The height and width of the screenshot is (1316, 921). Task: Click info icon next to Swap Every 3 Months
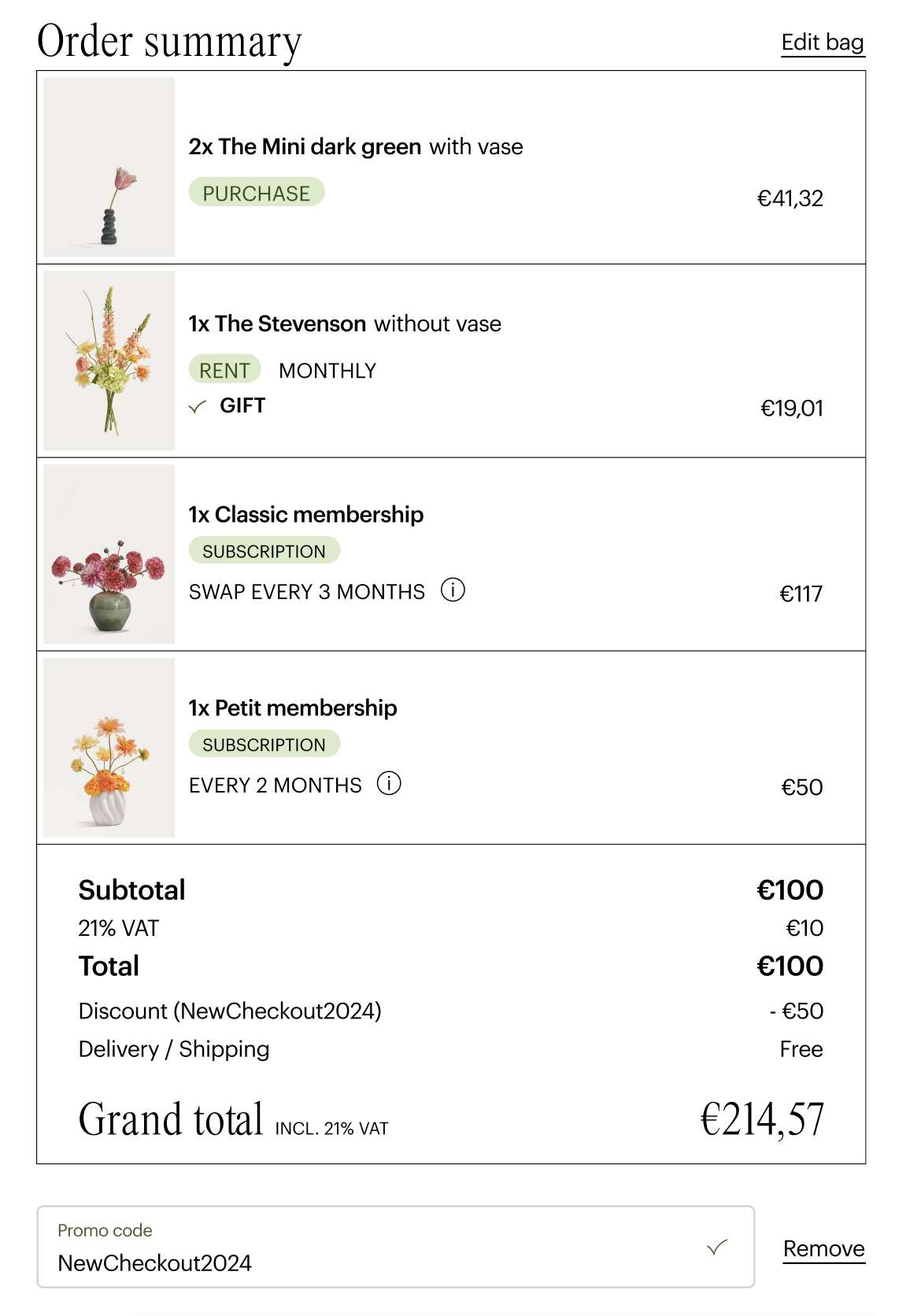pyautogui.click(x=453, y=590)
